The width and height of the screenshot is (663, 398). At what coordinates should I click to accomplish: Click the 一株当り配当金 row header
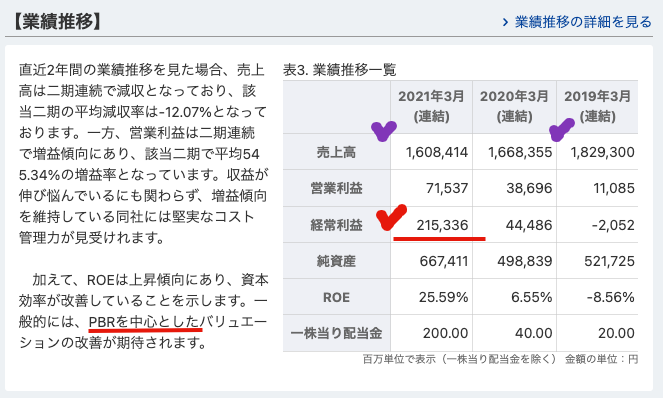[337, 333]
